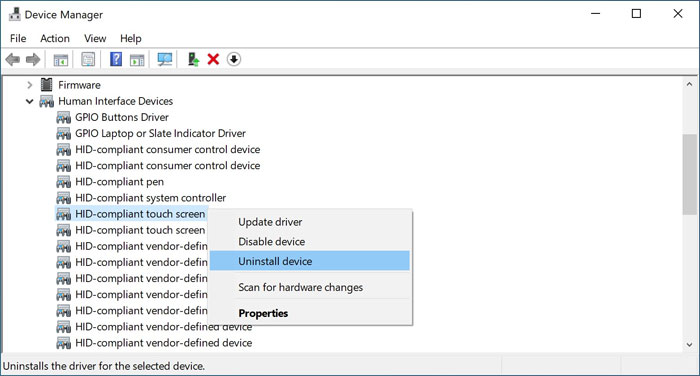700x376 pixels.
Task: Click the red X Uninstall device icon
Action: click(213, 59)
